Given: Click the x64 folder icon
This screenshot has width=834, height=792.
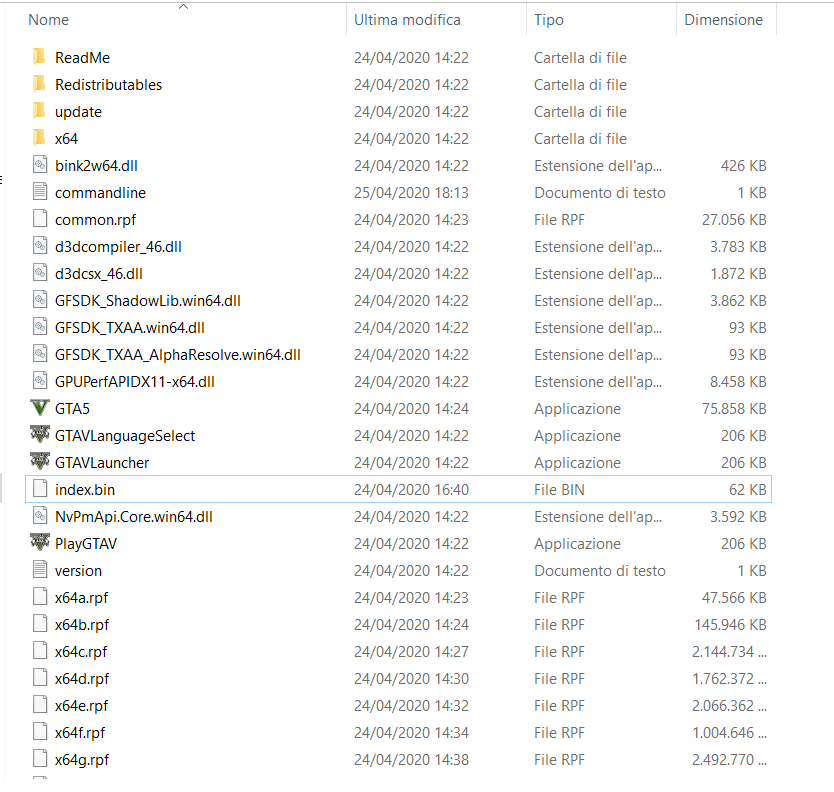Looking at the screenshot, I should click(x=39, y=138).
